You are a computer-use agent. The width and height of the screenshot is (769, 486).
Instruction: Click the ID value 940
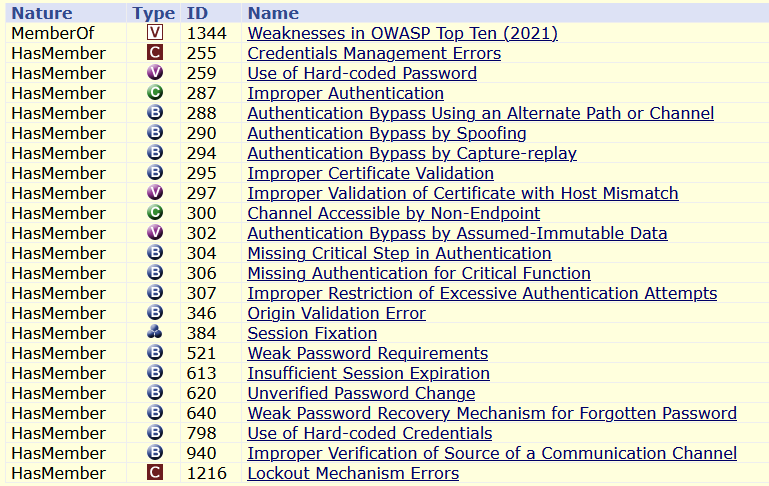pyautogui.click(x=201, y=453)
